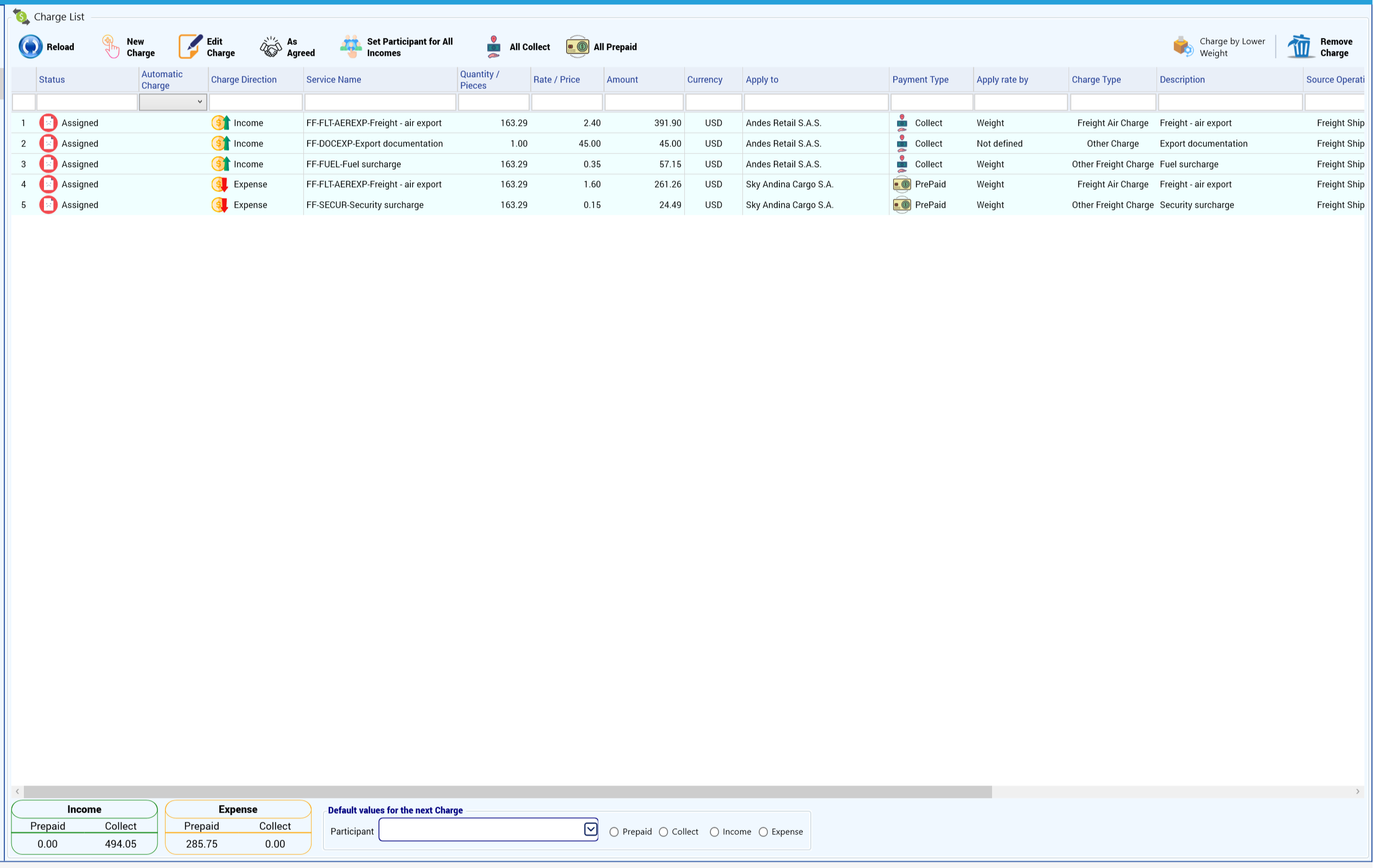Click Expense Prepaid total 285.75
This screenshot has height=868, width=1373.
(x=202, y=844)
